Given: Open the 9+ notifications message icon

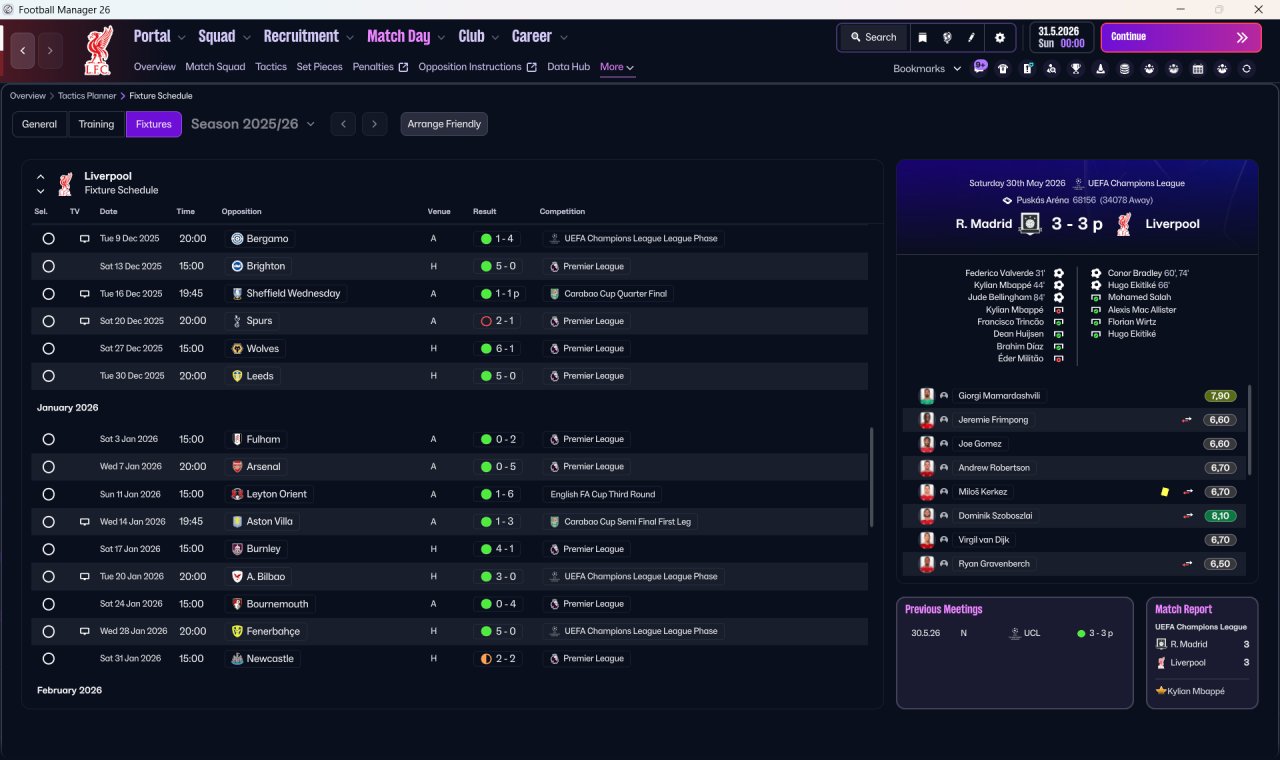Looking at the screenshot, I should coord(980,67).
